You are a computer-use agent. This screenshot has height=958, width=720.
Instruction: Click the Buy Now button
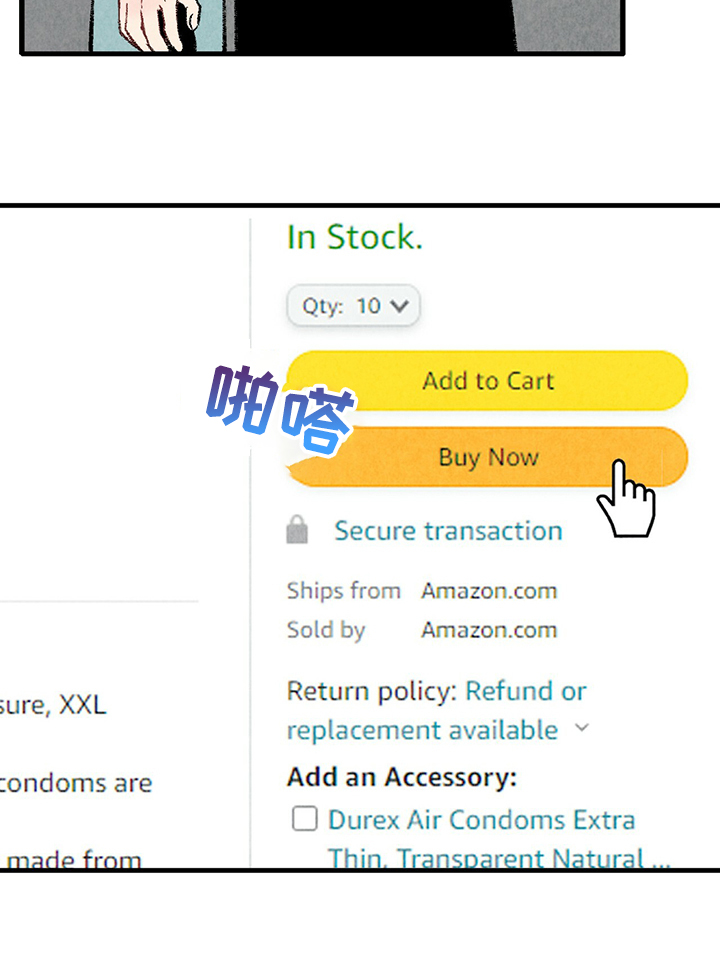487,458
